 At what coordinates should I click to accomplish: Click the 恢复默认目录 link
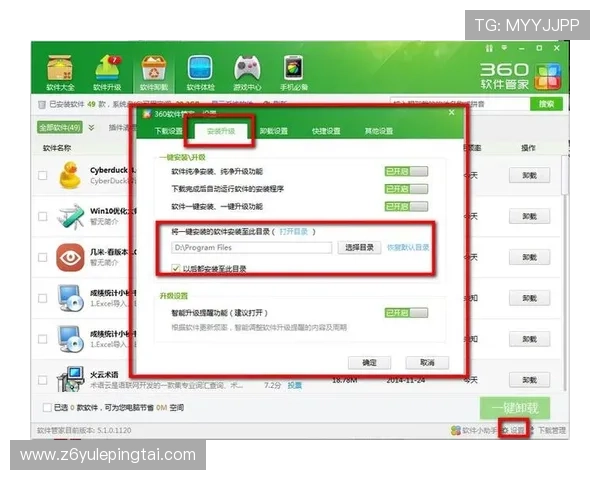(x=408, y=247)
